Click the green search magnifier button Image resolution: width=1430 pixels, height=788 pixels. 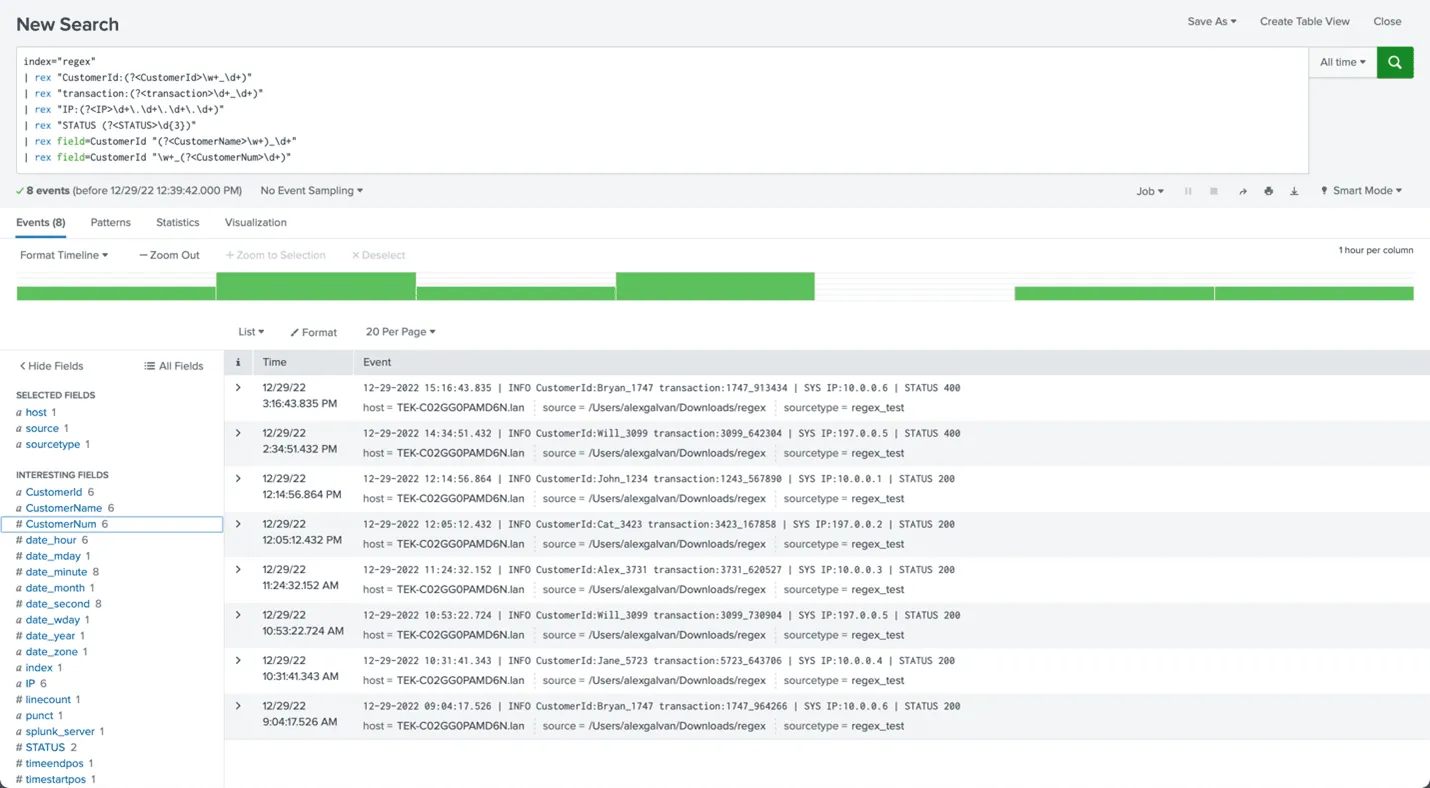1394,62
